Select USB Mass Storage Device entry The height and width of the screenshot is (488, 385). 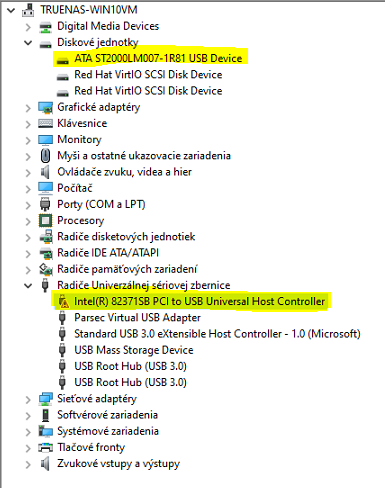pyautogui.click(x=134, y=350)
